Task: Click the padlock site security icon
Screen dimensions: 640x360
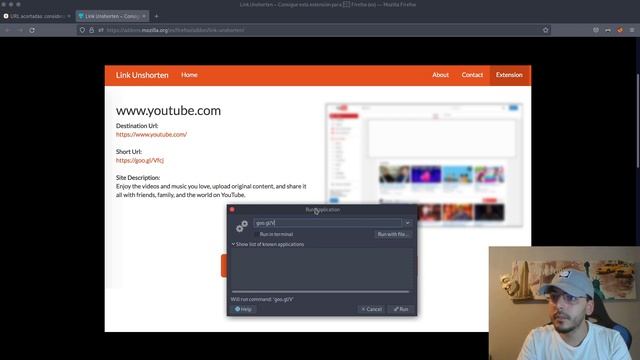Action: click(x=91, y=30)
